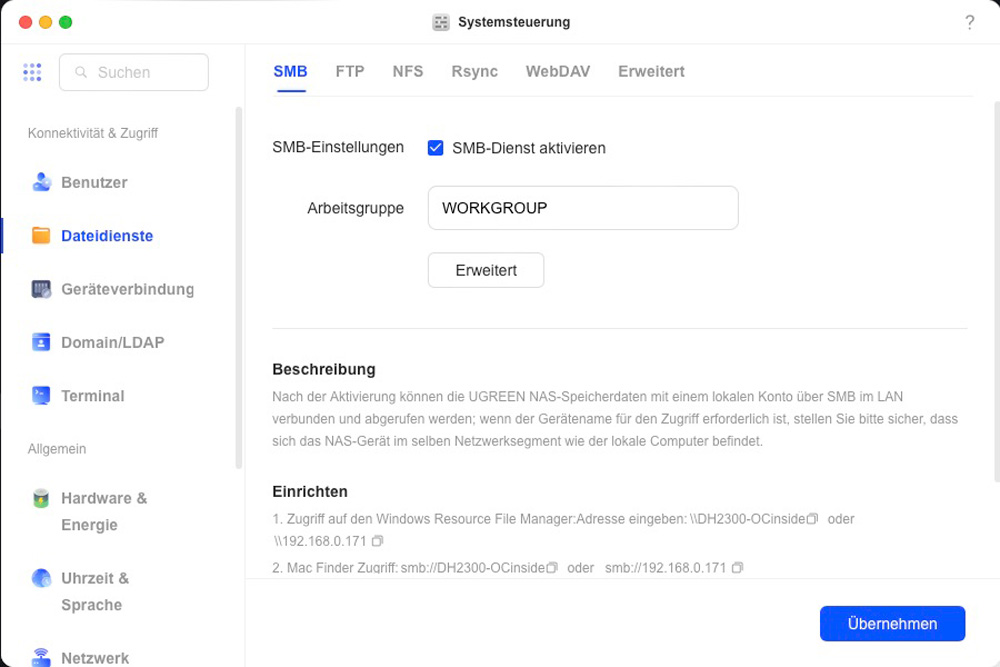Click the Domain/LDAP sidebar icon
This screenshot has width=1000, height=667.
tap(41, 342)
